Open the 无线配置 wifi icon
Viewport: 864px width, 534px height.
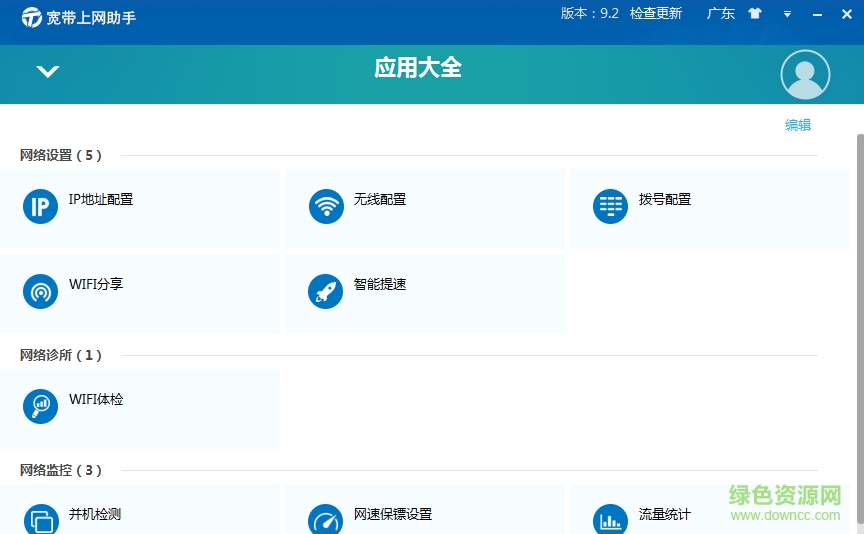pos(326,207)
